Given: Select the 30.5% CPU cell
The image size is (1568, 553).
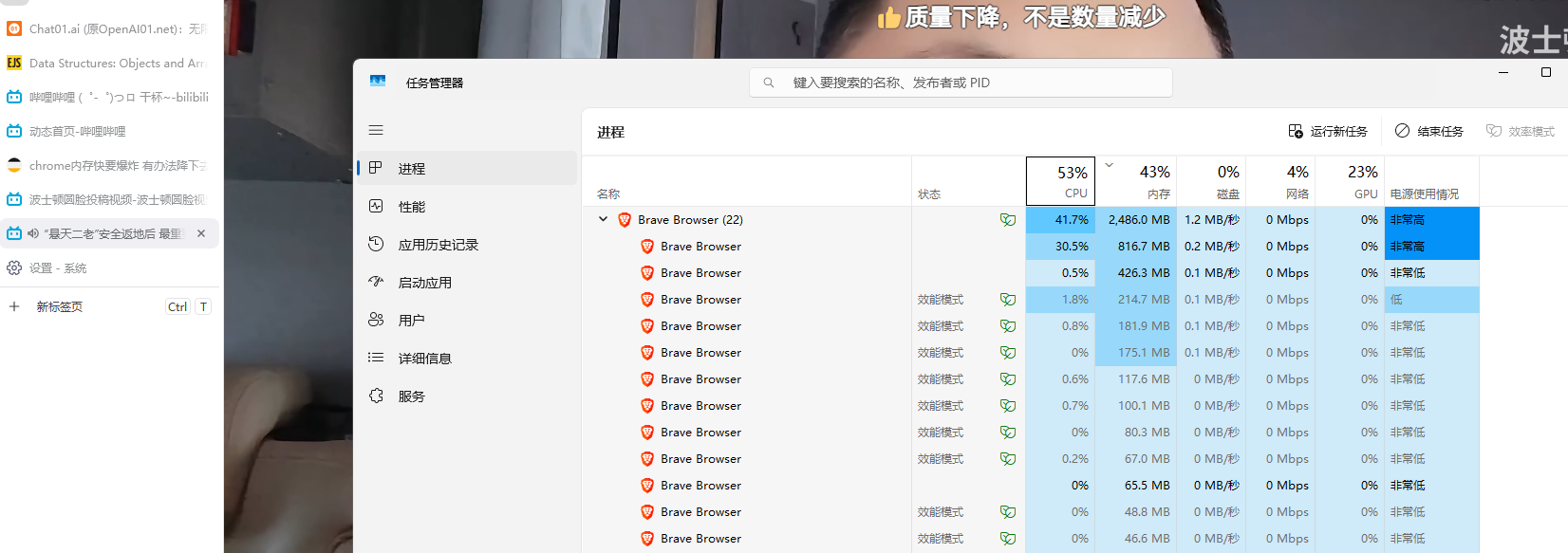Looking at the screenshot, I should tap(1060, 247).
